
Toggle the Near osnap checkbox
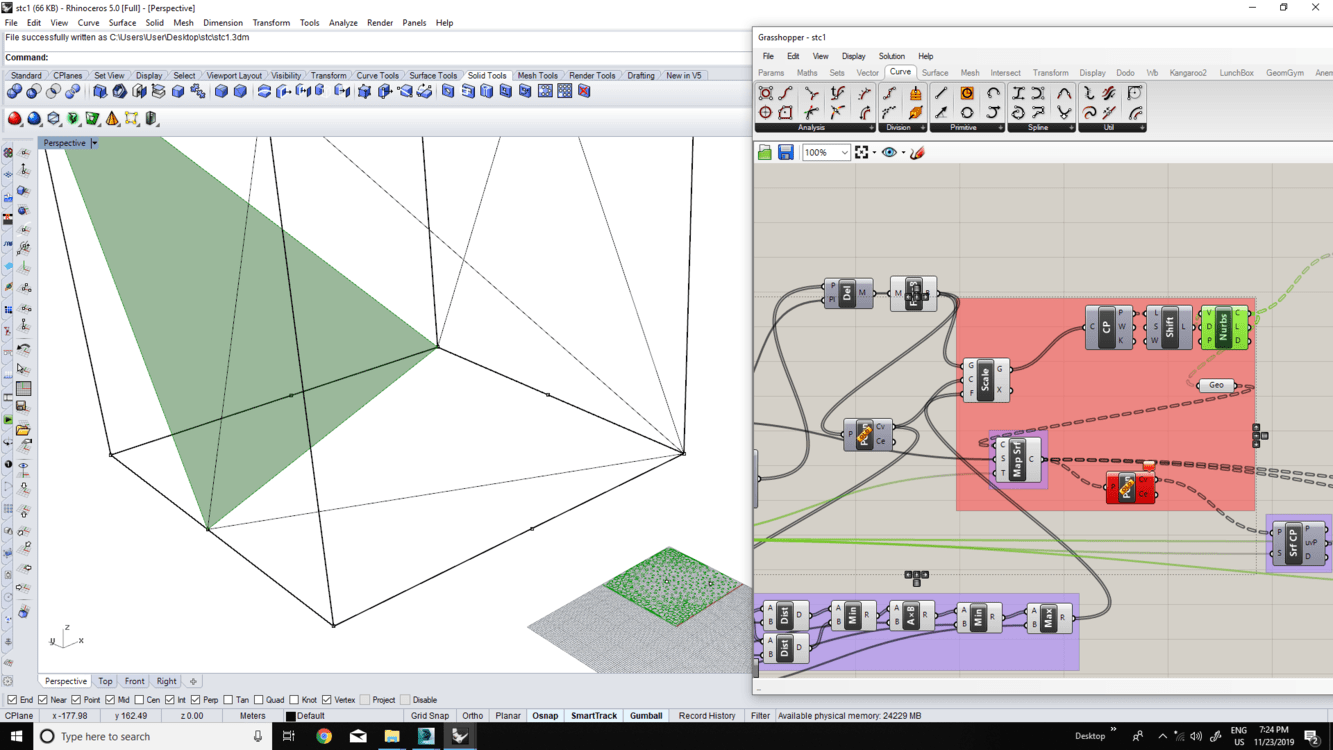(43, 700)
